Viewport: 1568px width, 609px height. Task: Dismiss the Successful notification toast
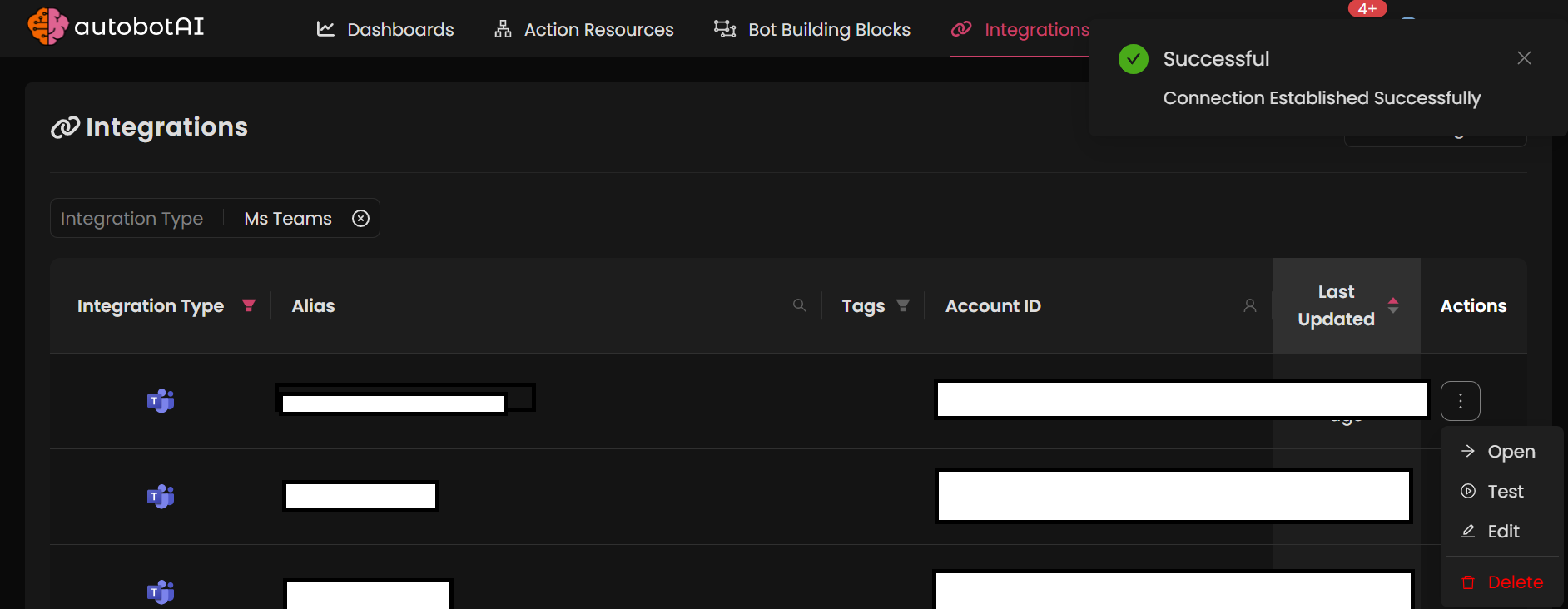pos(1524,58)
